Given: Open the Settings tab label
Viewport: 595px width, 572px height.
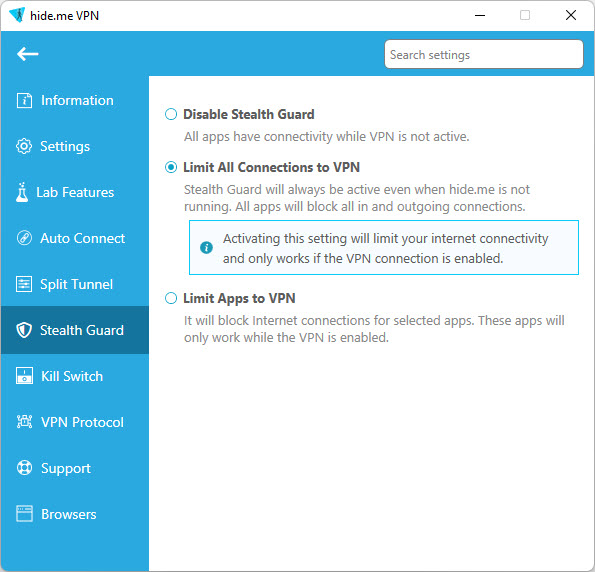Looking at the screenshot, I should pos(65,147).
